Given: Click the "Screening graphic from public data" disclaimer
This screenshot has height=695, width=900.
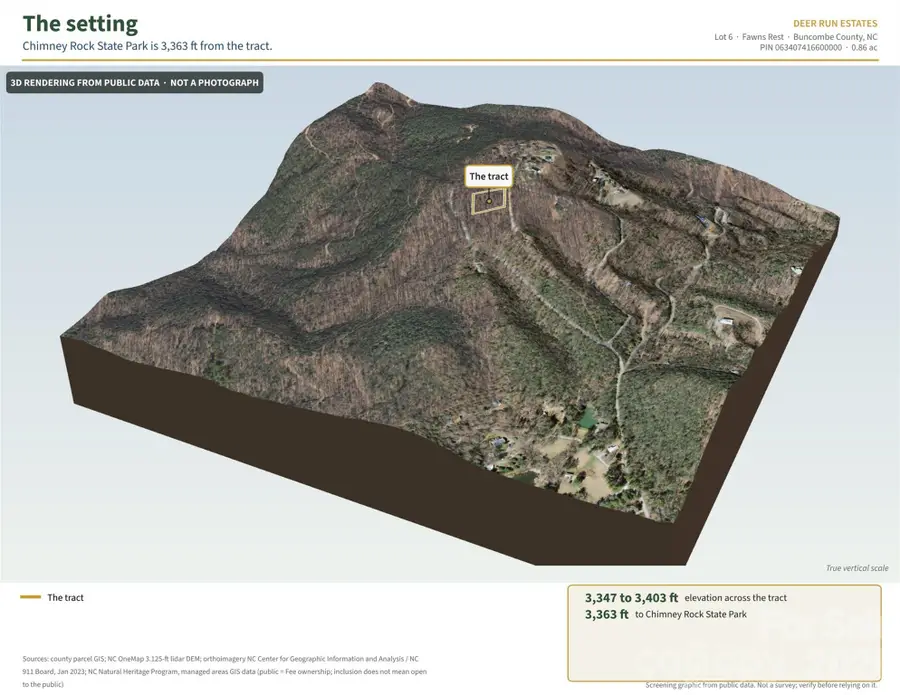Looking at the screenshot, I should click(761, 685).
